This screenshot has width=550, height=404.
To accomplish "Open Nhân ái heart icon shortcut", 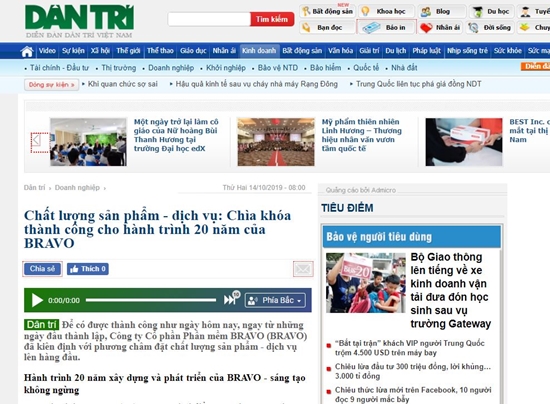I will pyautogui.click(x=441, y=27).
